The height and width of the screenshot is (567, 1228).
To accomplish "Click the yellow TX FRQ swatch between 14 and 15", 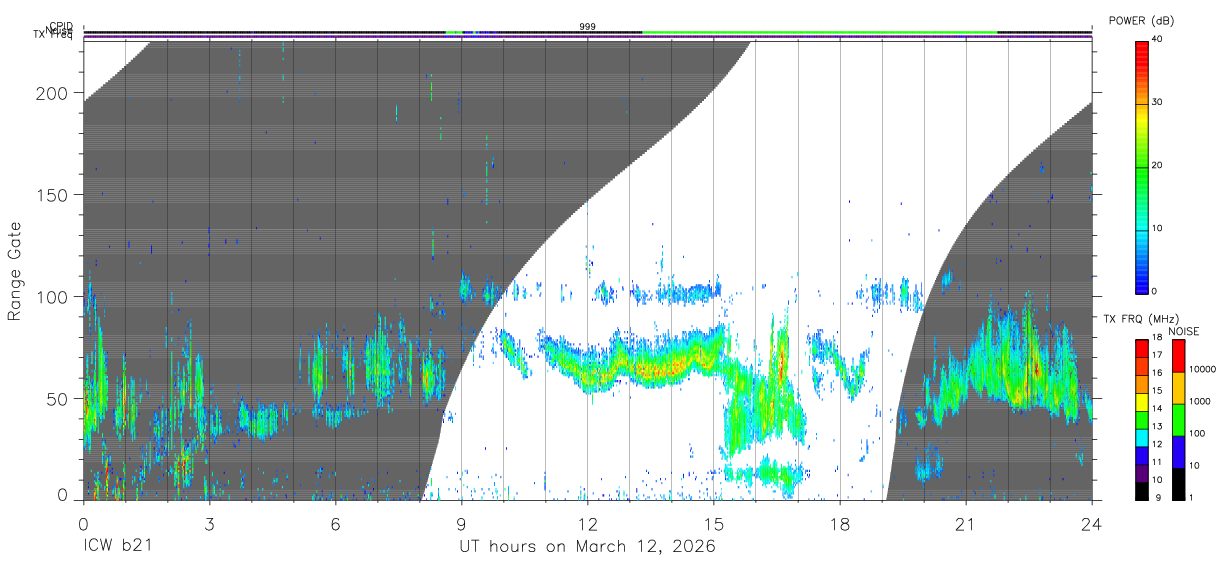I will (x=1142, y=402).
